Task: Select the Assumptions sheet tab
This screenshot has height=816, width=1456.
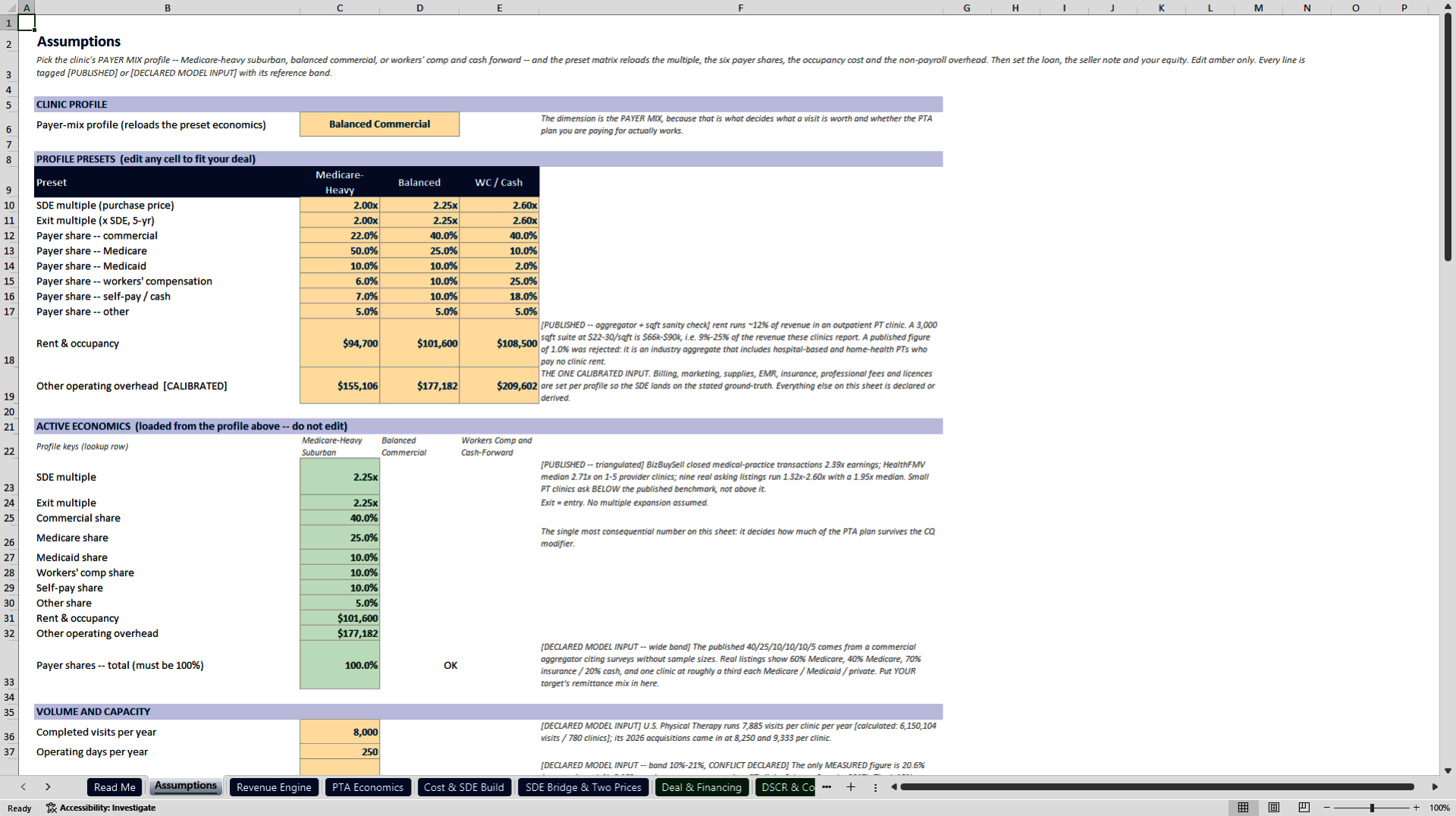Action: (186, 786)
